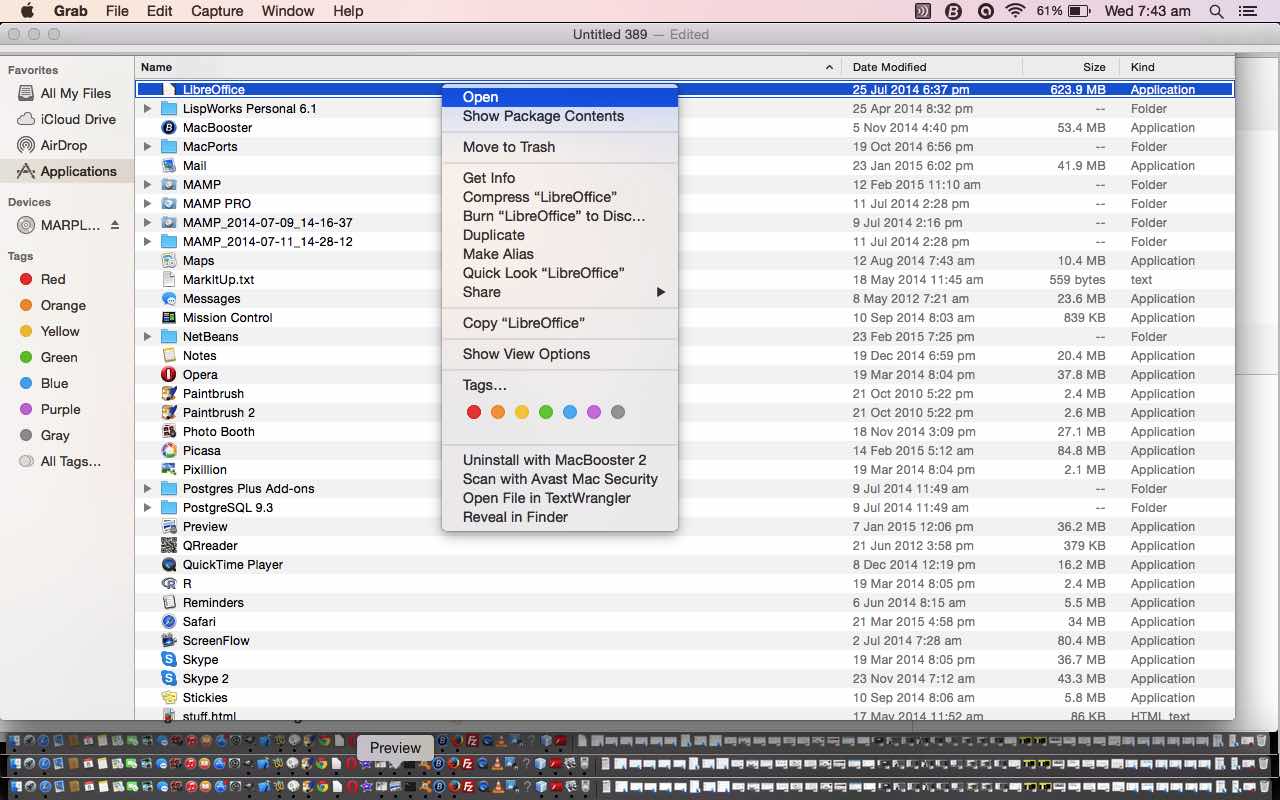Screen dimensions: 1280x800
Task: Select All My Files in sidebar
Action: (x=66, y=93)
